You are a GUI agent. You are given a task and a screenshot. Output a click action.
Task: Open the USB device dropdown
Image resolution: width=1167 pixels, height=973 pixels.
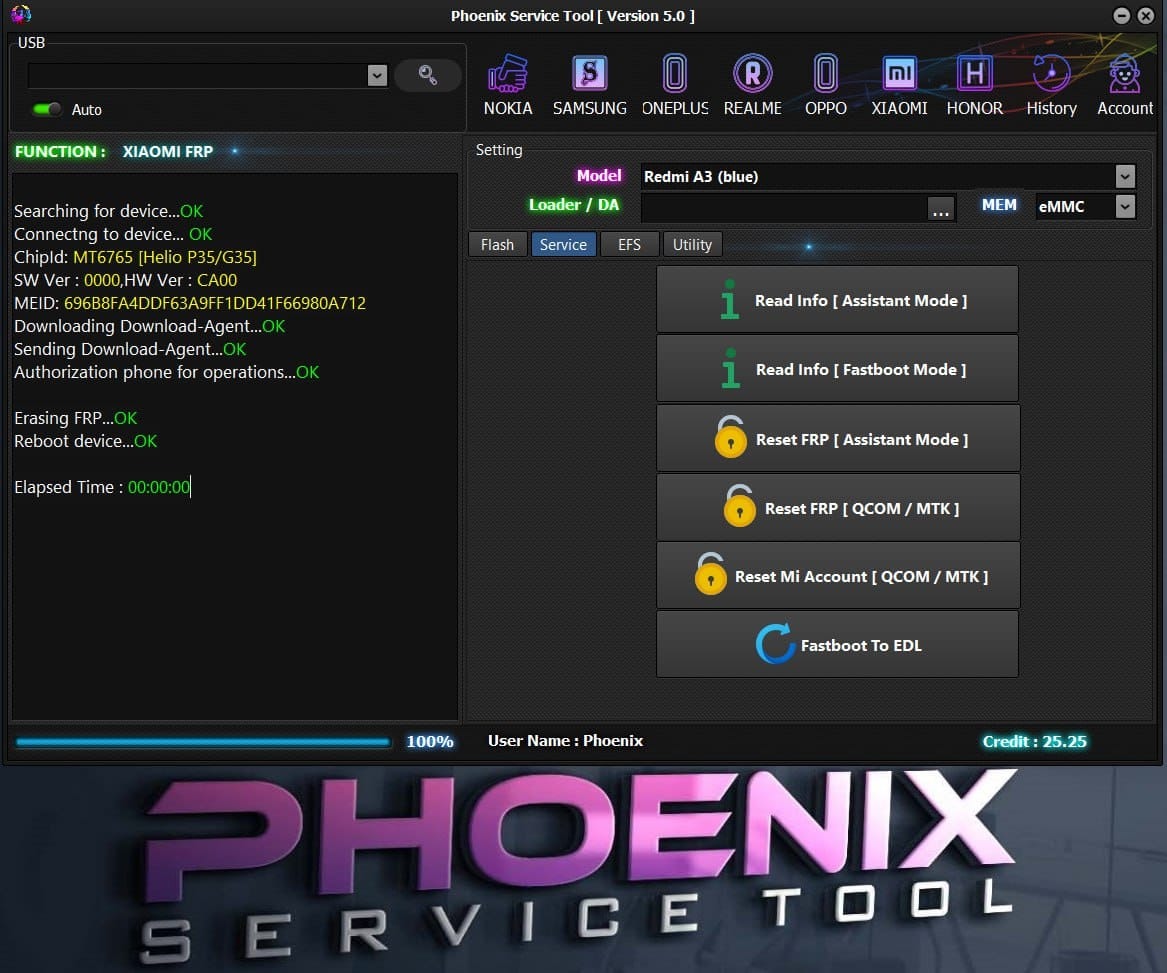[x=377, y=75]
